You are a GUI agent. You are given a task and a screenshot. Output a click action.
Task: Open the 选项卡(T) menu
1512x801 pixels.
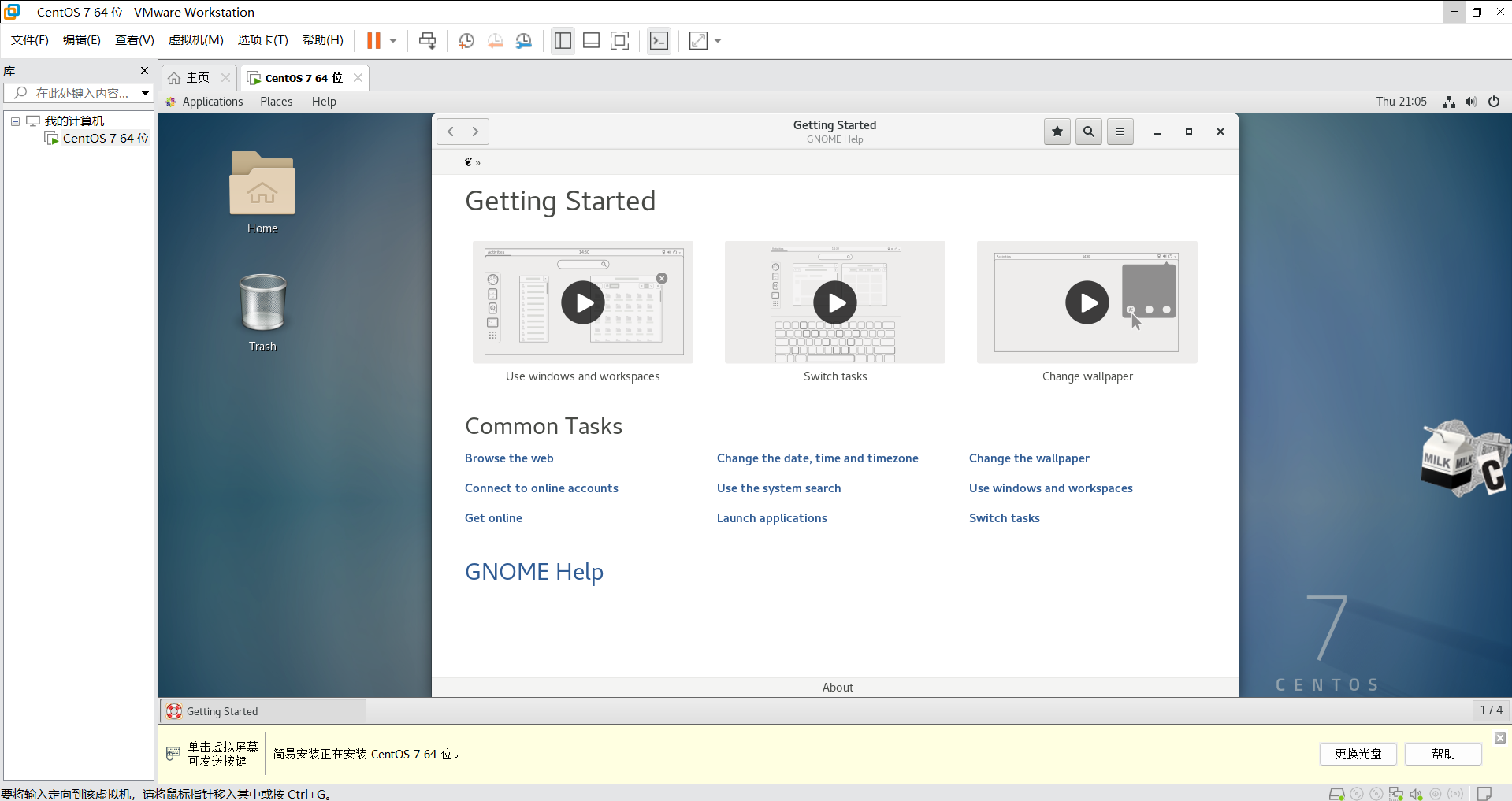point(263,40)
